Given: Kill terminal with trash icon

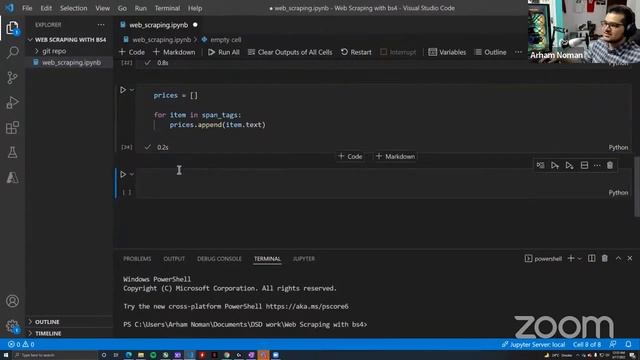Looking at the screenshot, I should coord(605,258).
